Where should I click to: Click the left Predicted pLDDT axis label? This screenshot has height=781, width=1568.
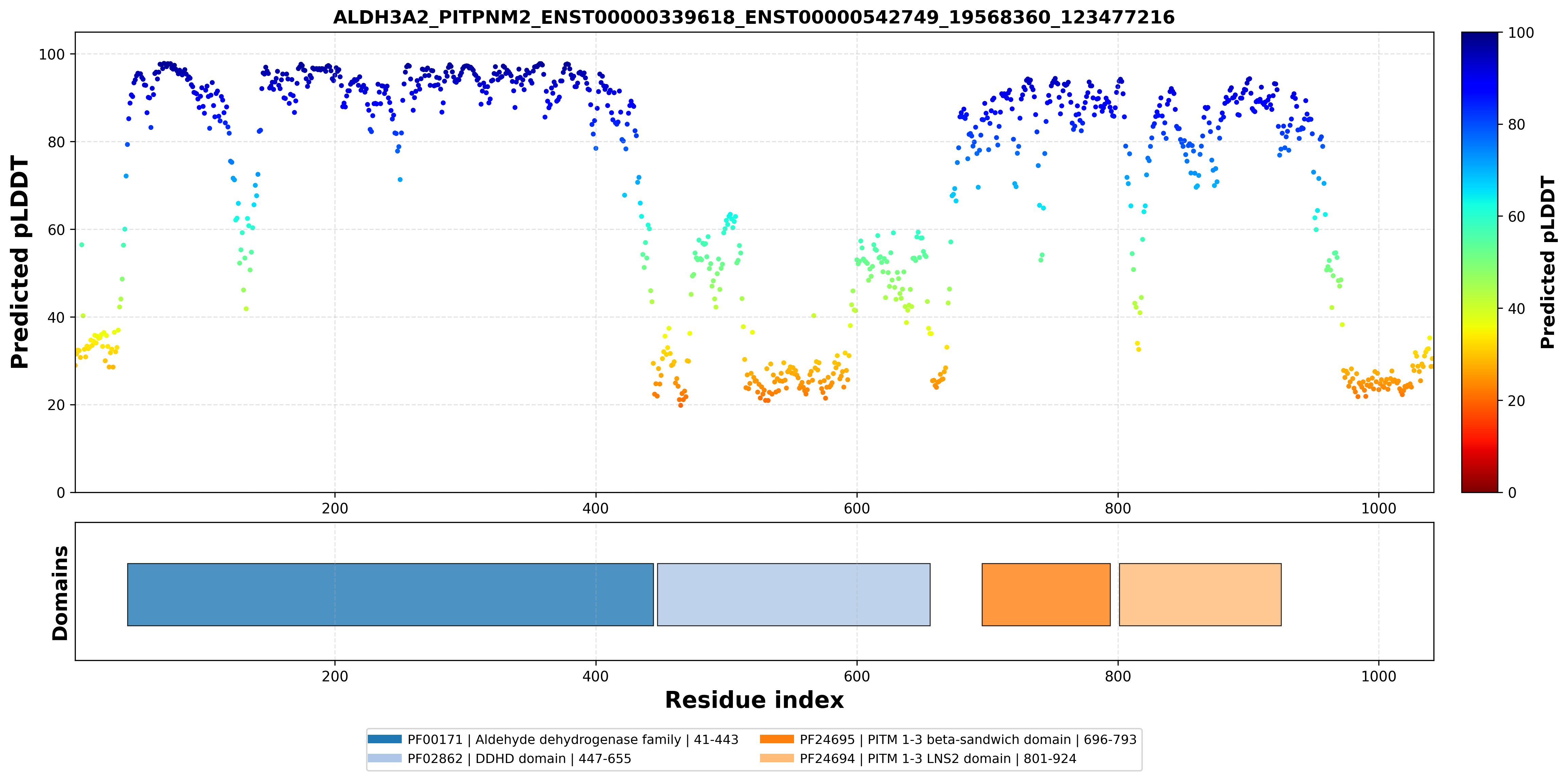19,262
